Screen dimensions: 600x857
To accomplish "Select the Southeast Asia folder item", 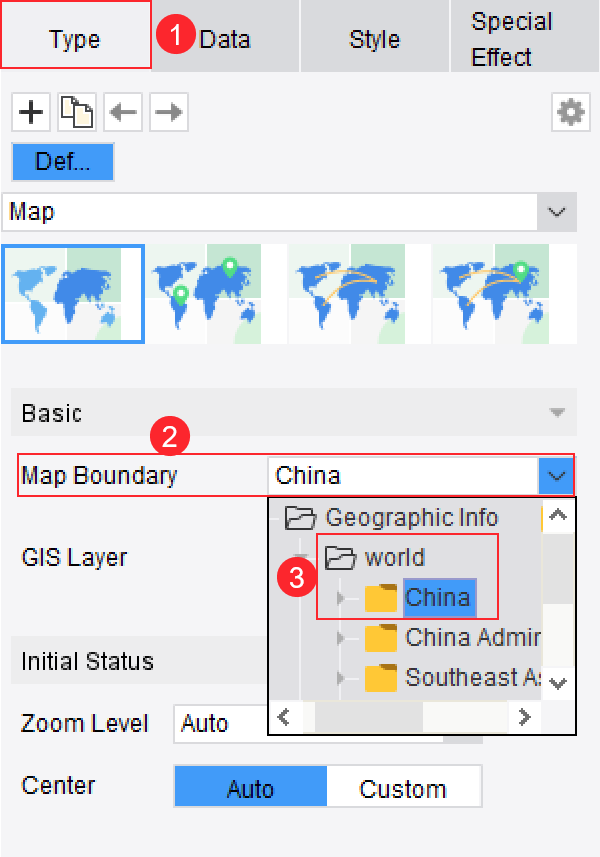I will (x=452, y=678).
